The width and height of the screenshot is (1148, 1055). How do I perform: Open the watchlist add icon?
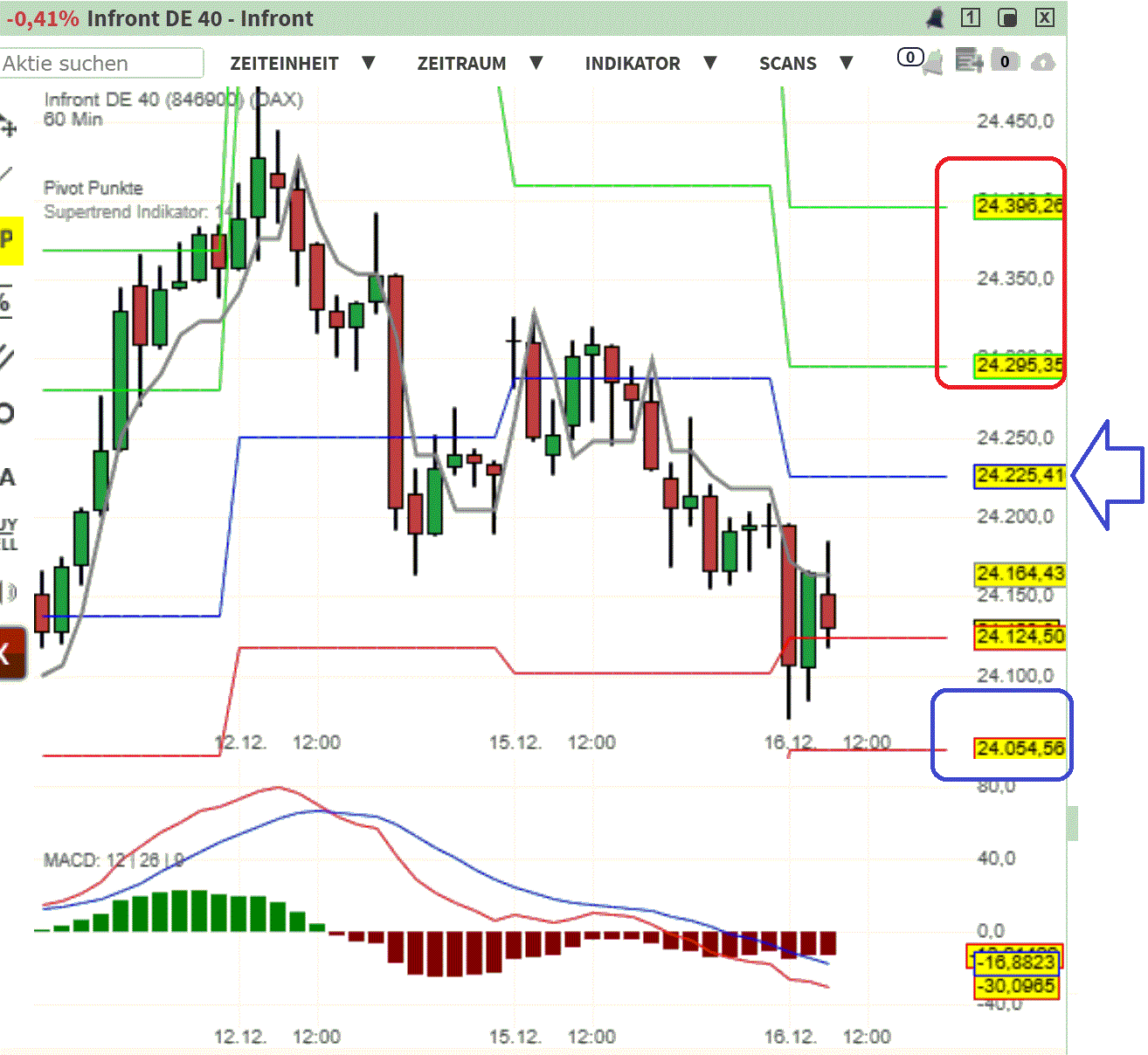pyautogui.click(x=968, y=62)
